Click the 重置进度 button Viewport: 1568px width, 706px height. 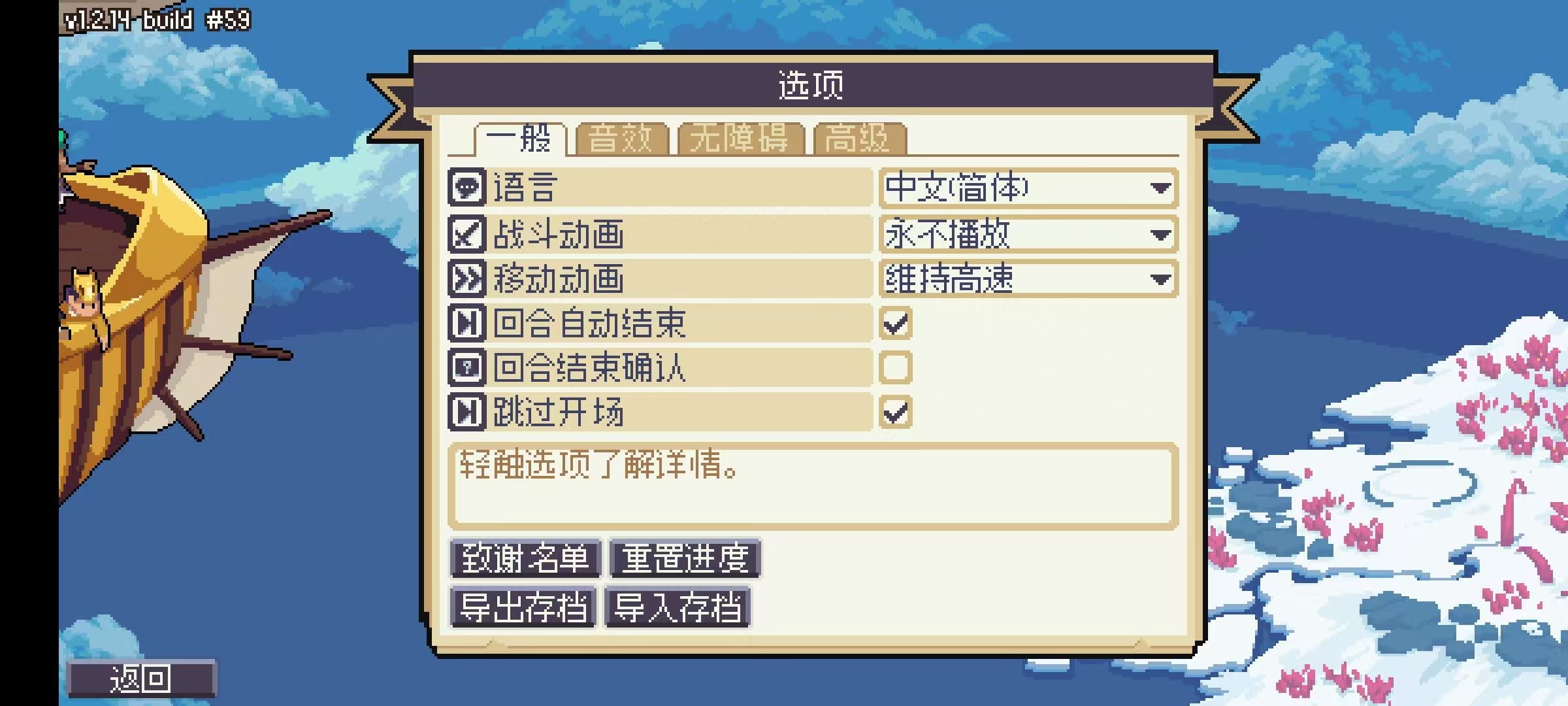[685, 558]
